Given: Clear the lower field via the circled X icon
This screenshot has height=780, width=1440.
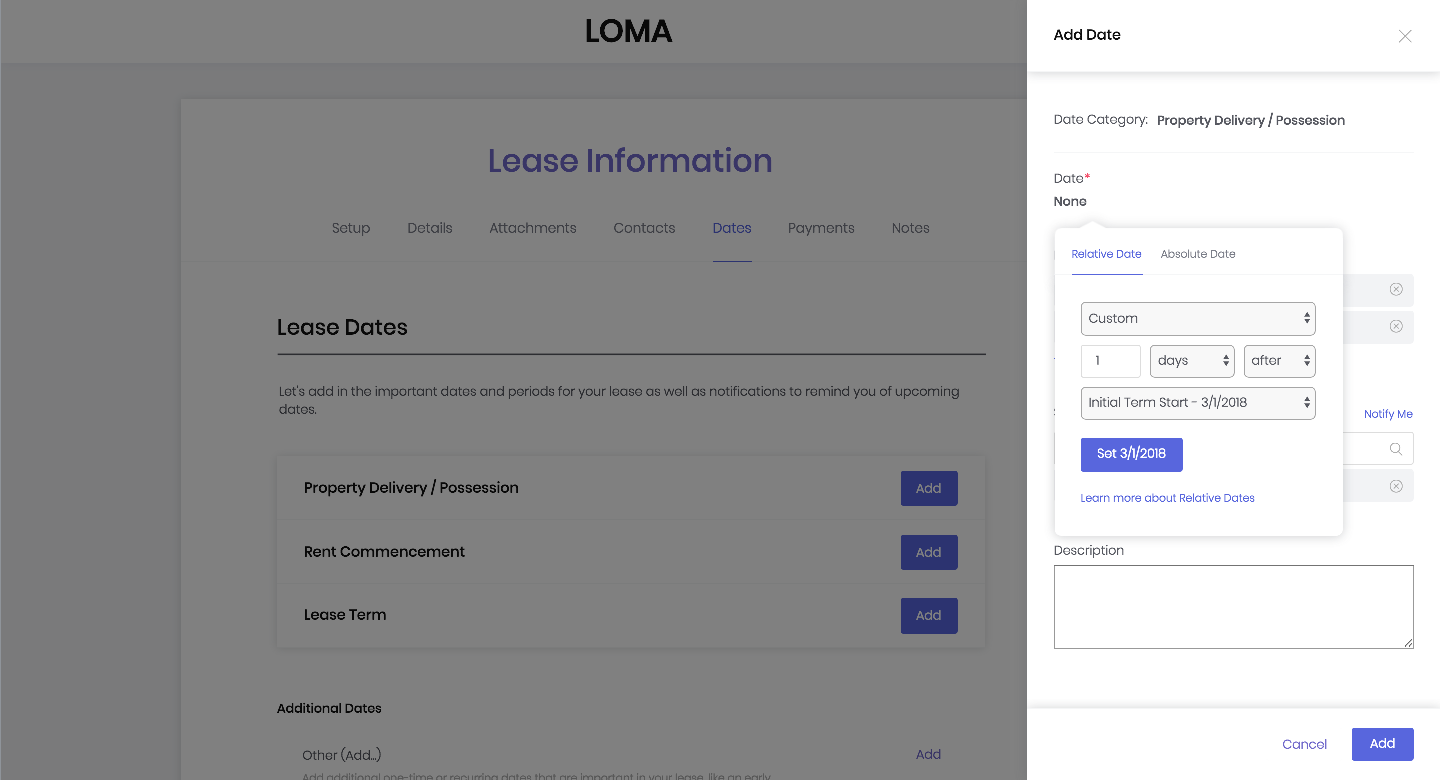Looking at the screenshot, I should tap(1396, 486).
